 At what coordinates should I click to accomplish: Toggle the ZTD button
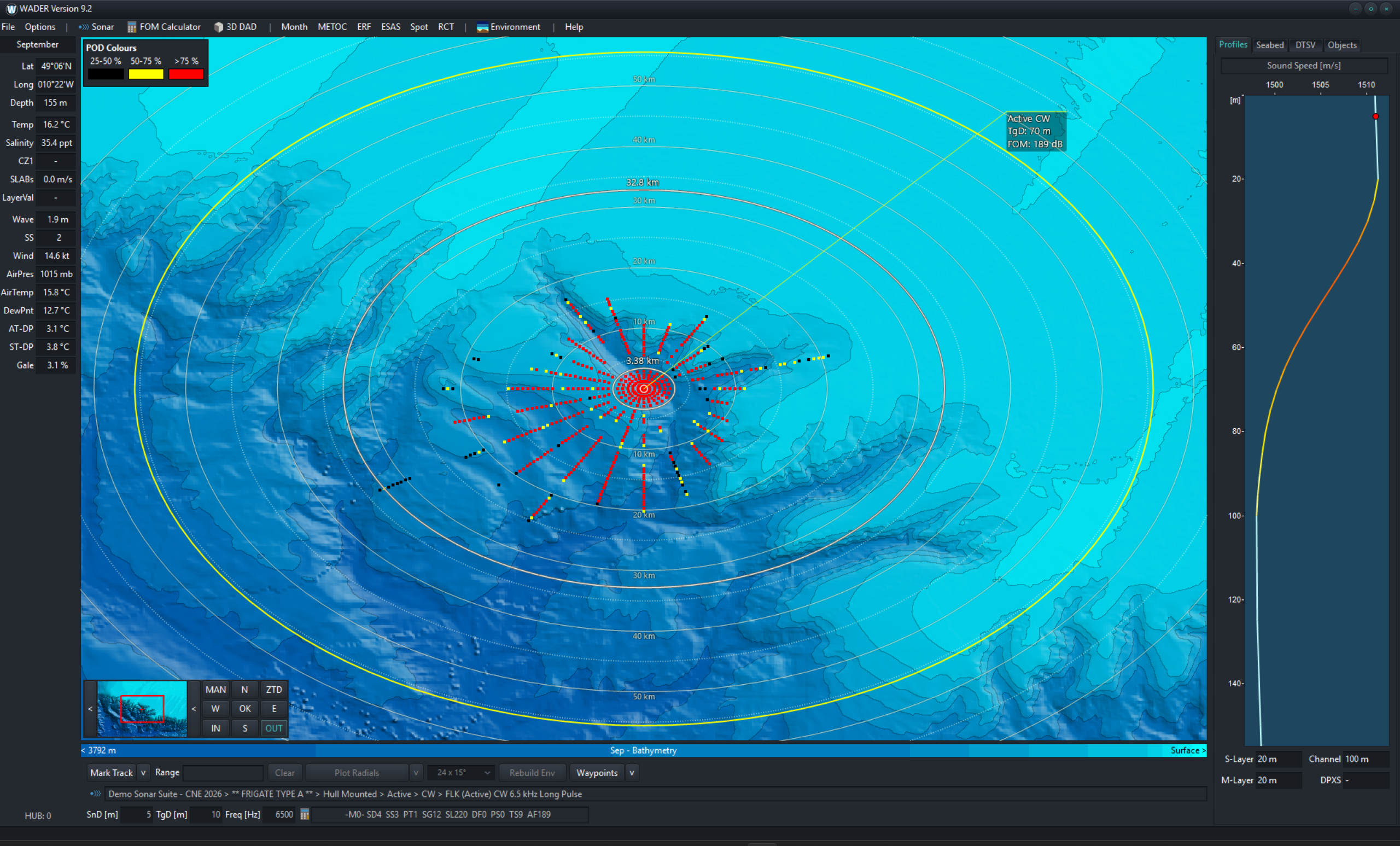[x=274, y=689]
